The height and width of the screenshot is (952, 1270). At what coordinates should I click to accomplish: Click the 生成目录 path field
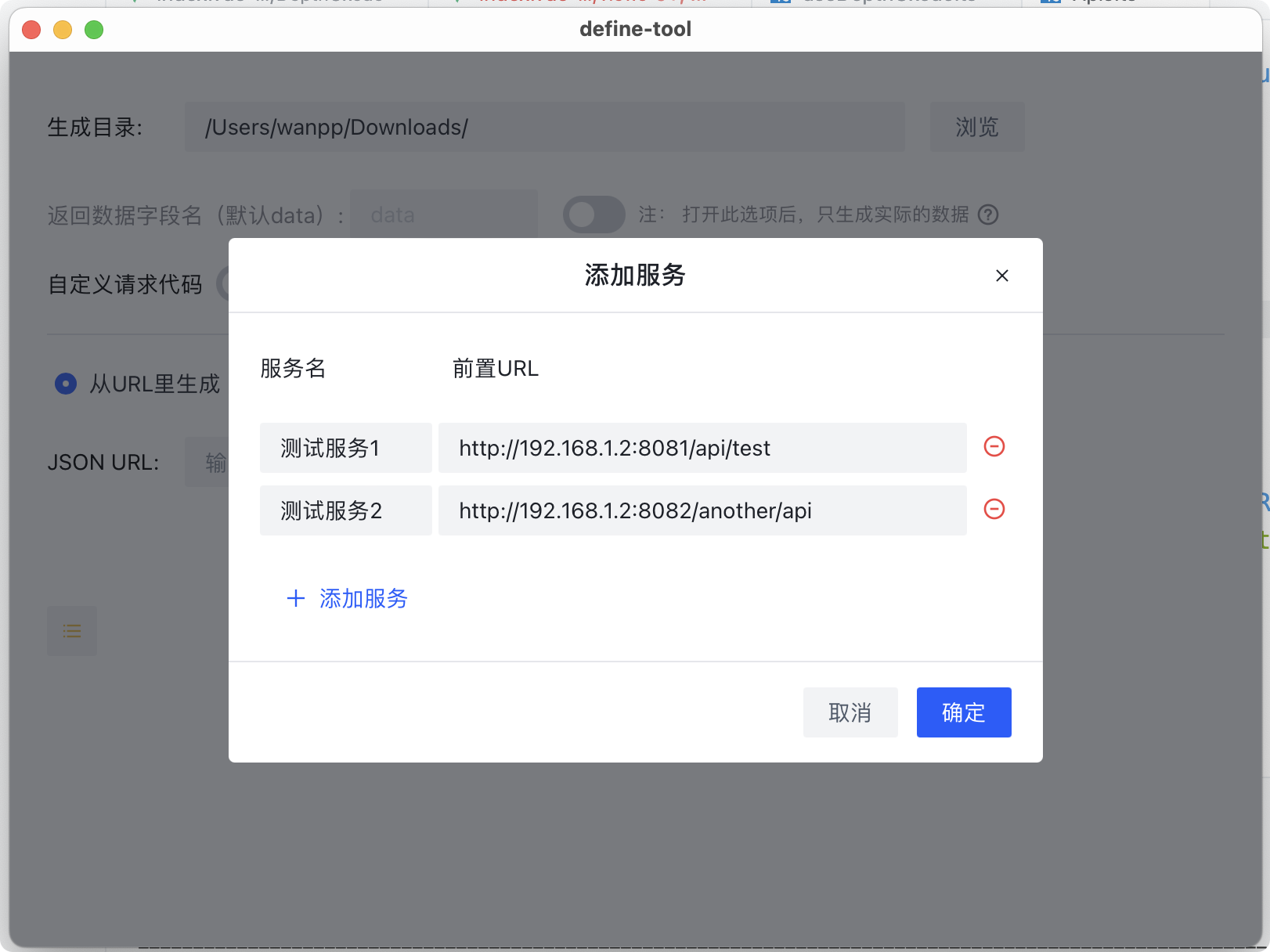[x=545, y=127]
